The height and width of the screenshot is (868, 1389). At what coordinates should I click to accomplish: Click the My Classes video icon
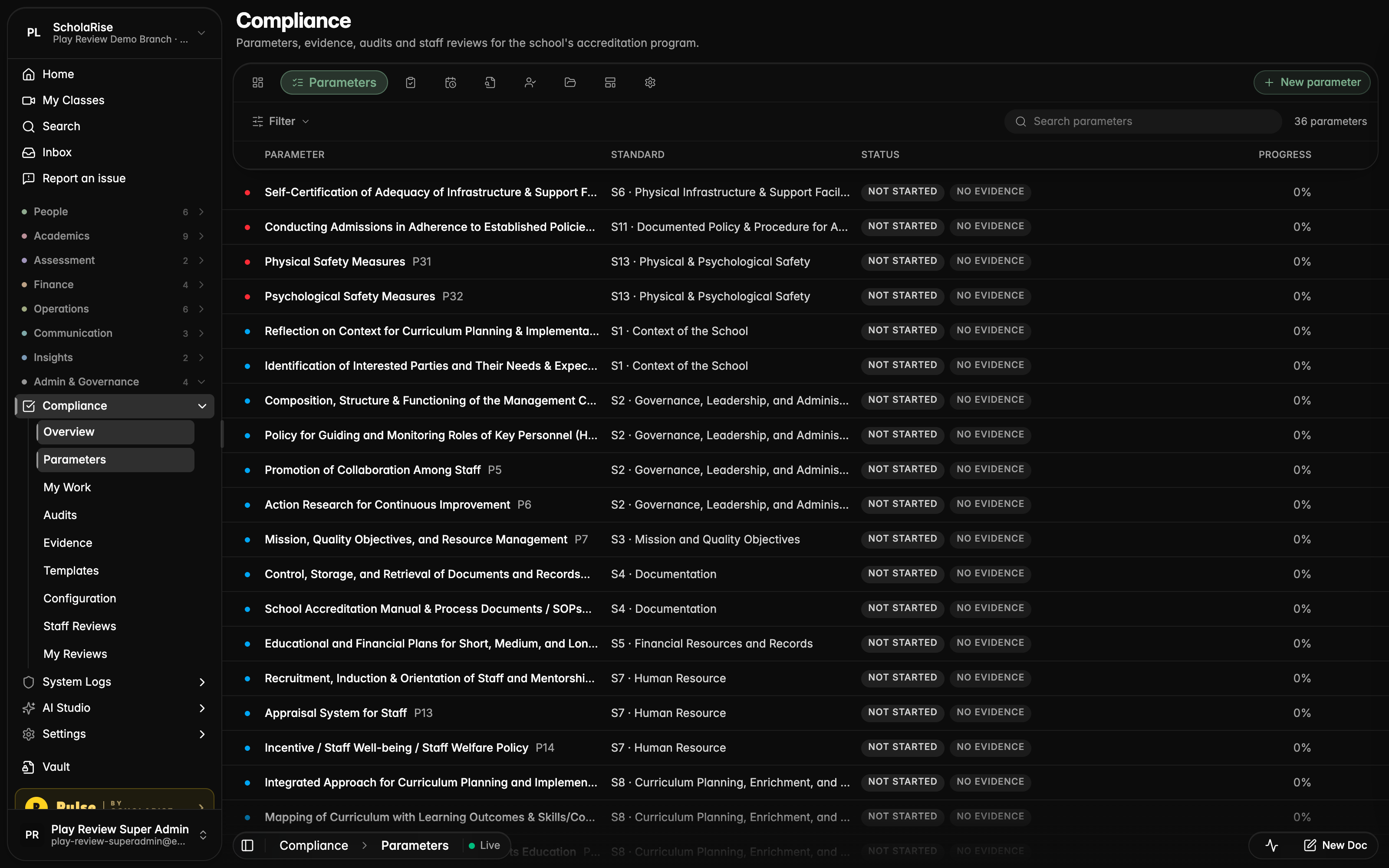click(29, 100)
